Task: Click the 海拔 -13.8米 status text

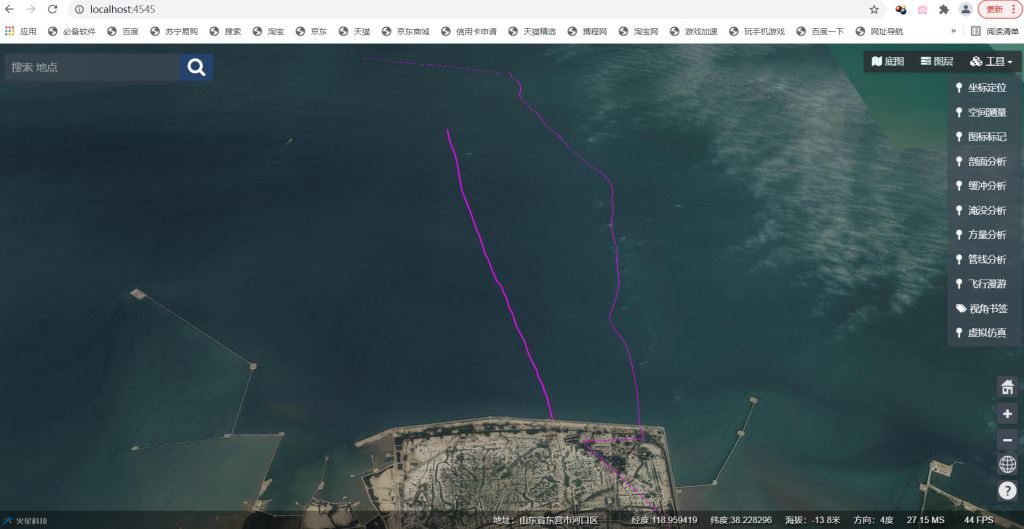Action: pyautogui.click(x=812, y=520)
